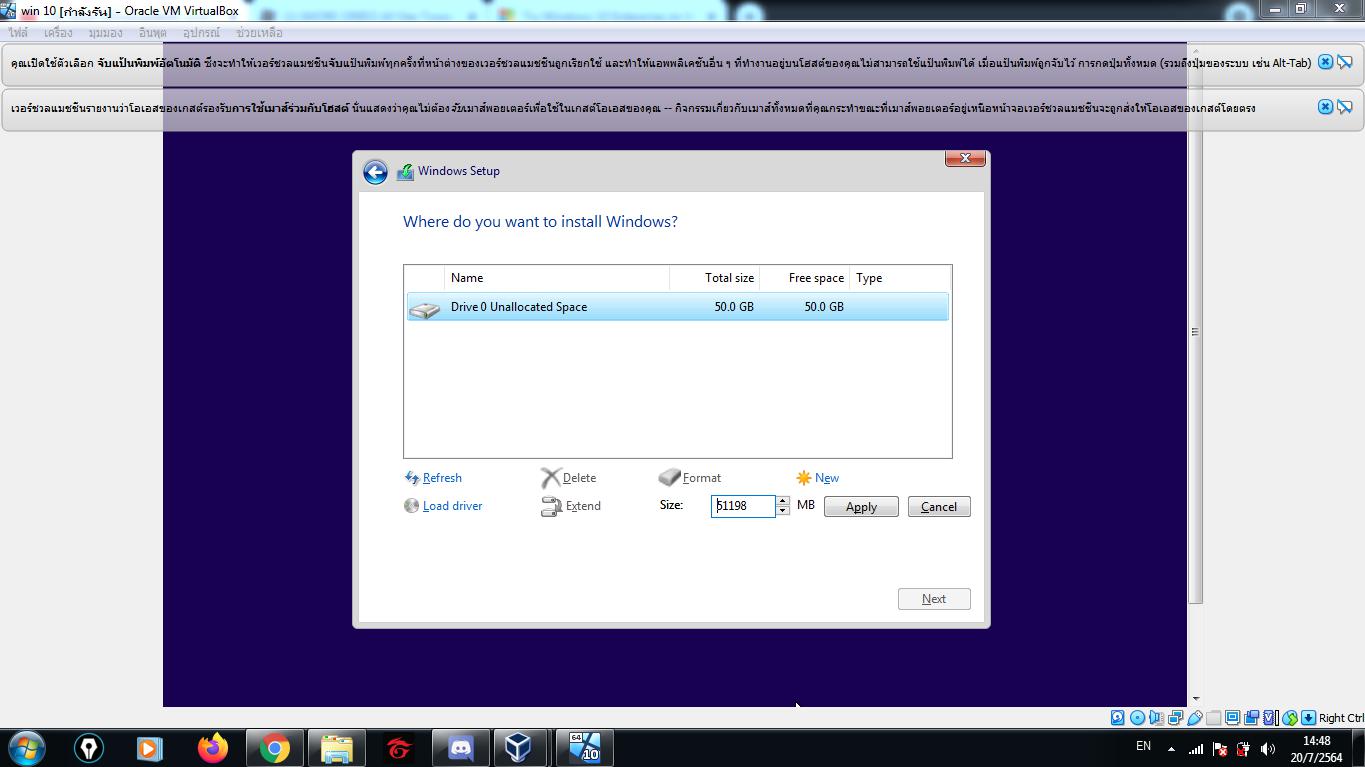Click the display settings status icon
The width and height of the screenshot is (1365, 767).
pyautogui.click(x=1232, y=718)
